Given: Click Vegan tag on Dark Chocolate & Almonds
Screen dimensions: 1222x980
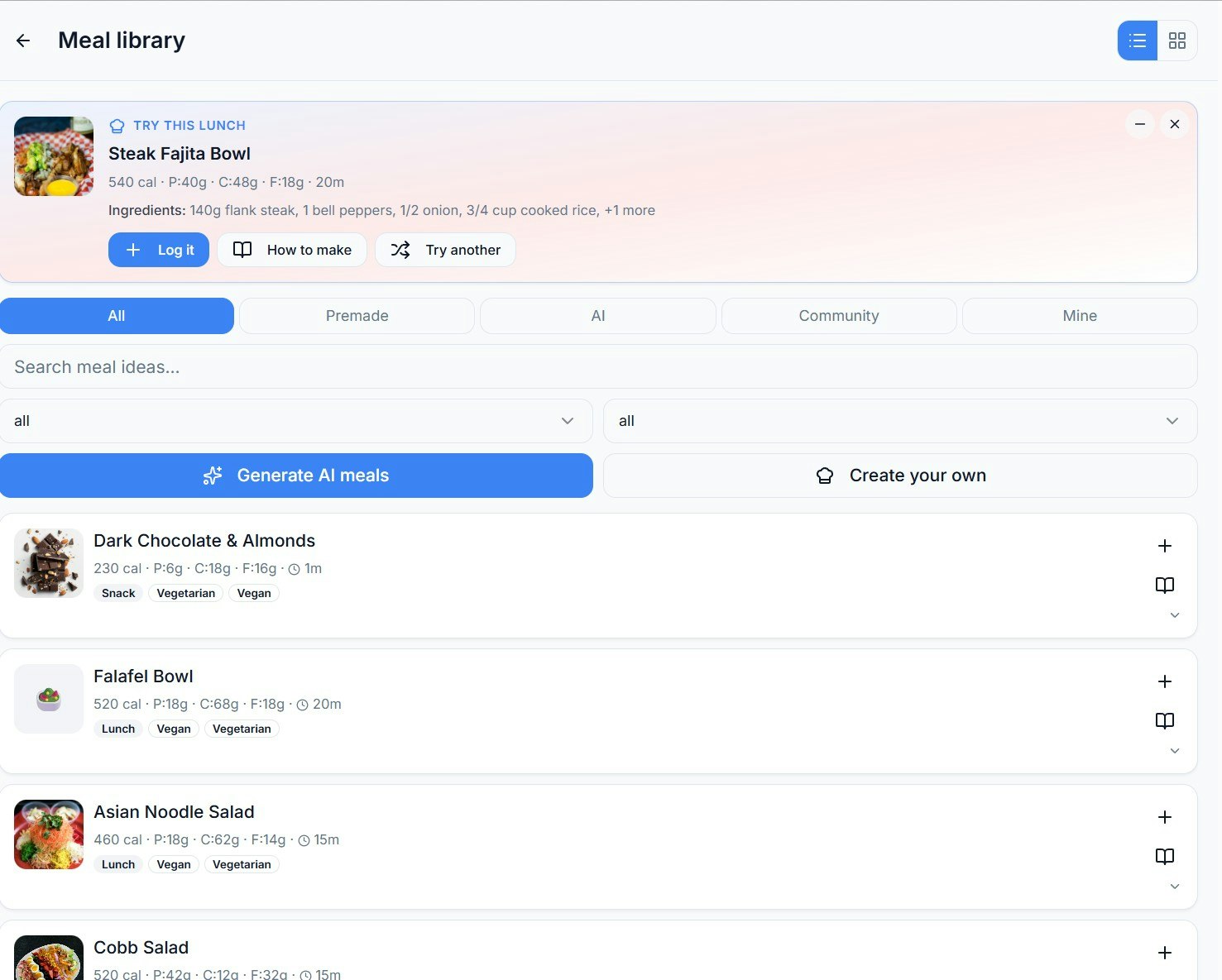Looking at the screenshot, I should (254, 593).
